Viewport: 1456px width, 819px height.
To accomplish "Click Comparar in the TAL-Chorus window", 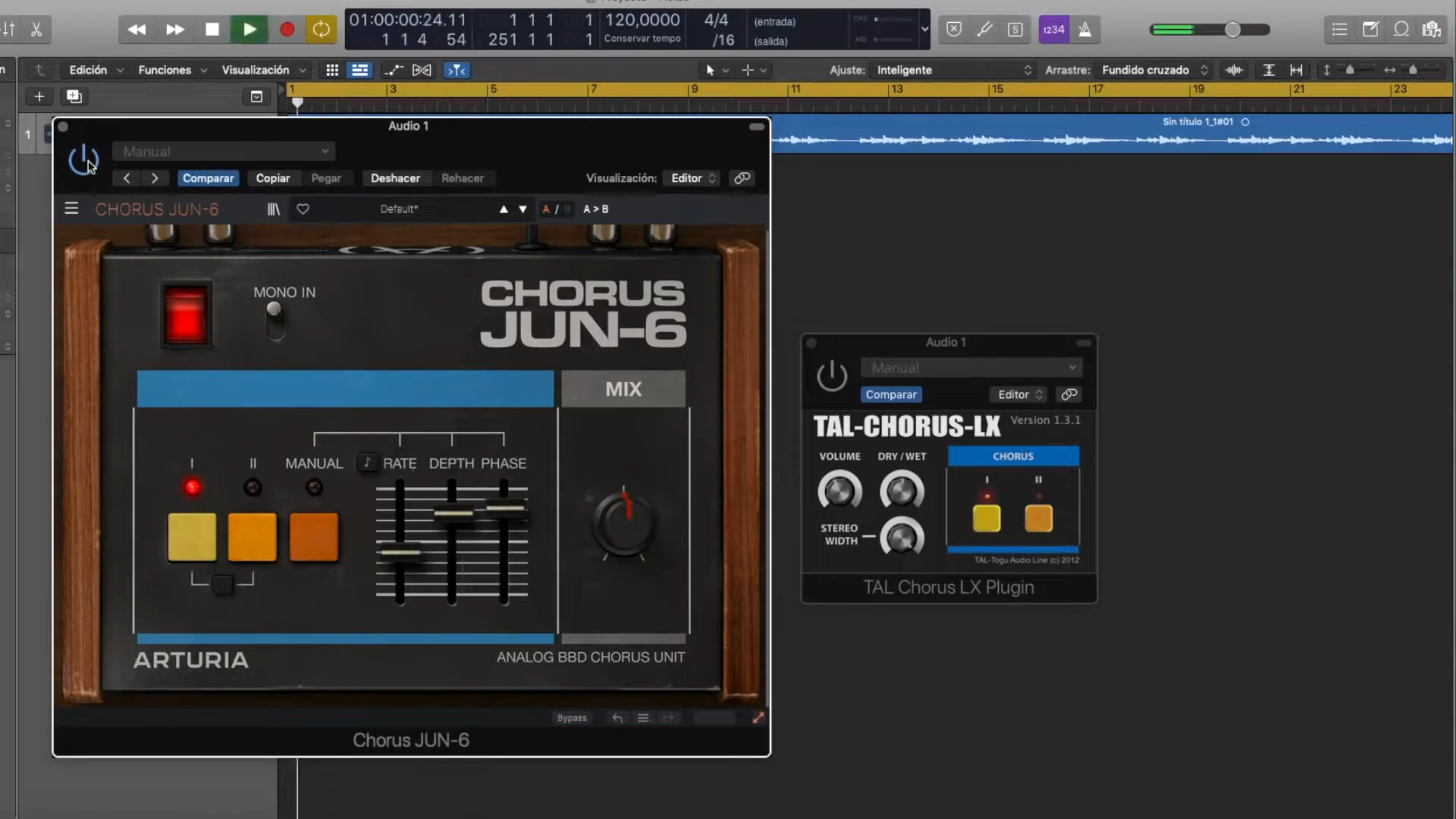I will (891, 394).
